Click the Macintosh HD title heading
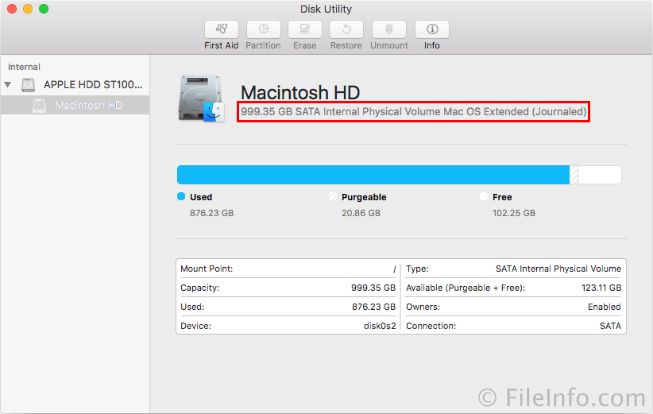The width and height of the screenshot is (653, 414). 300,92
